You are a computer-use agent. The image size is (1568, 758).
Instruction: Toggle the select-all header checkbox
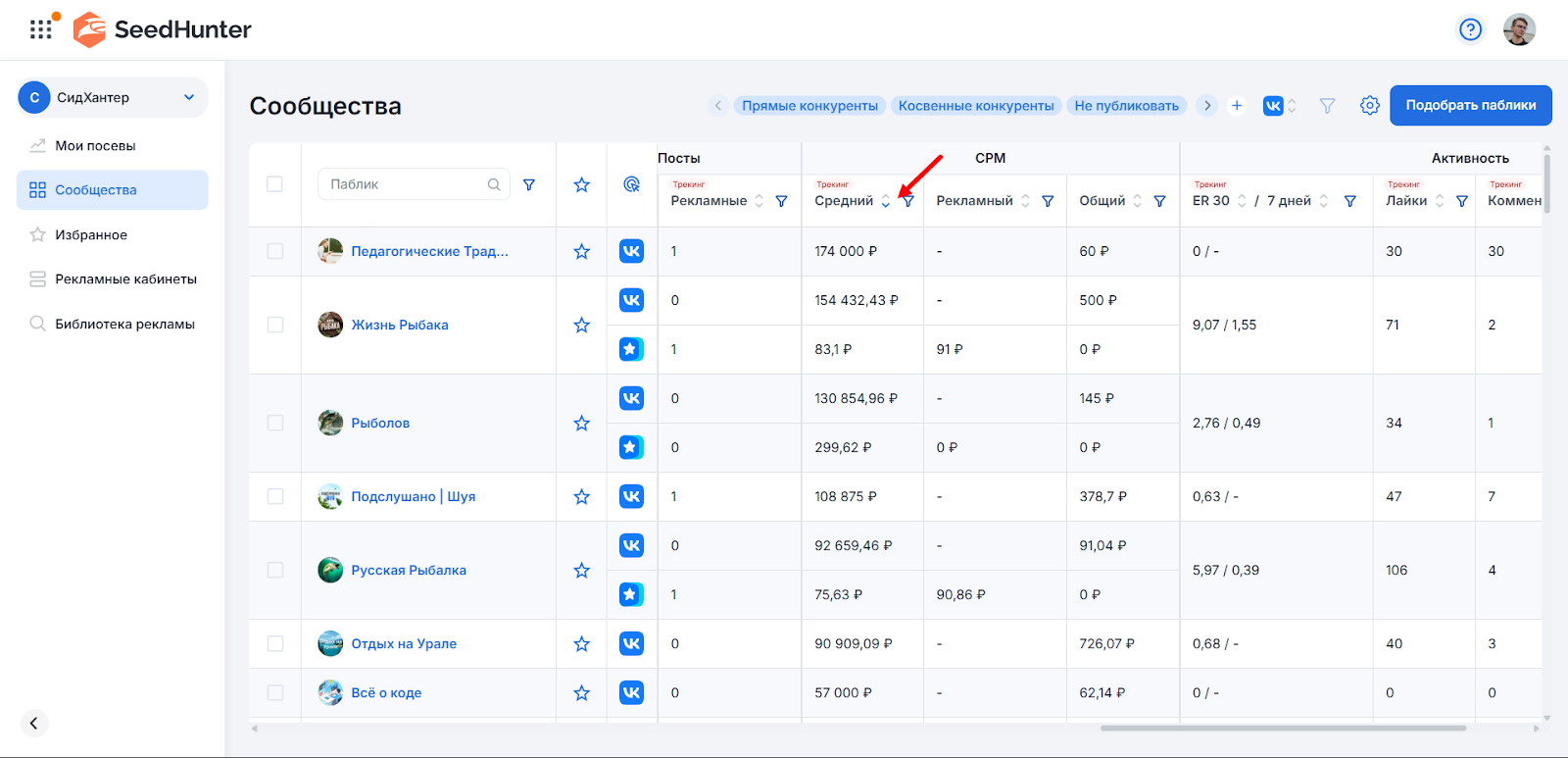(x=275, y=184)
